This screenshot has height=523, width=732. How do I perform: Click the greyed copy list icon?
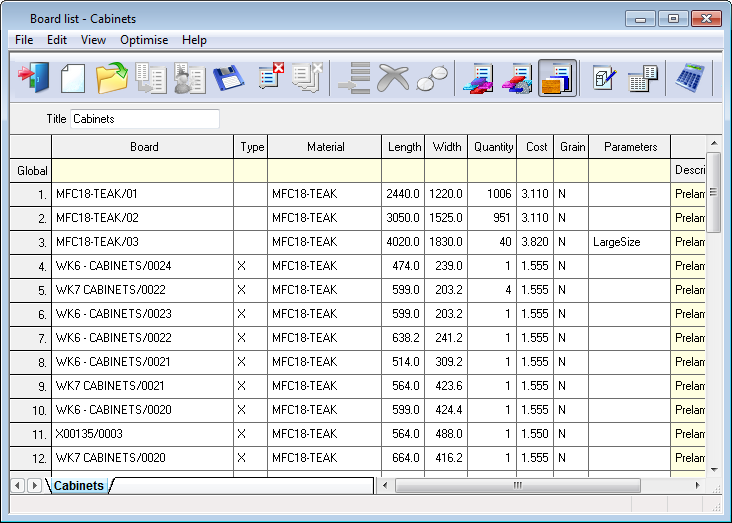point(151,78)
